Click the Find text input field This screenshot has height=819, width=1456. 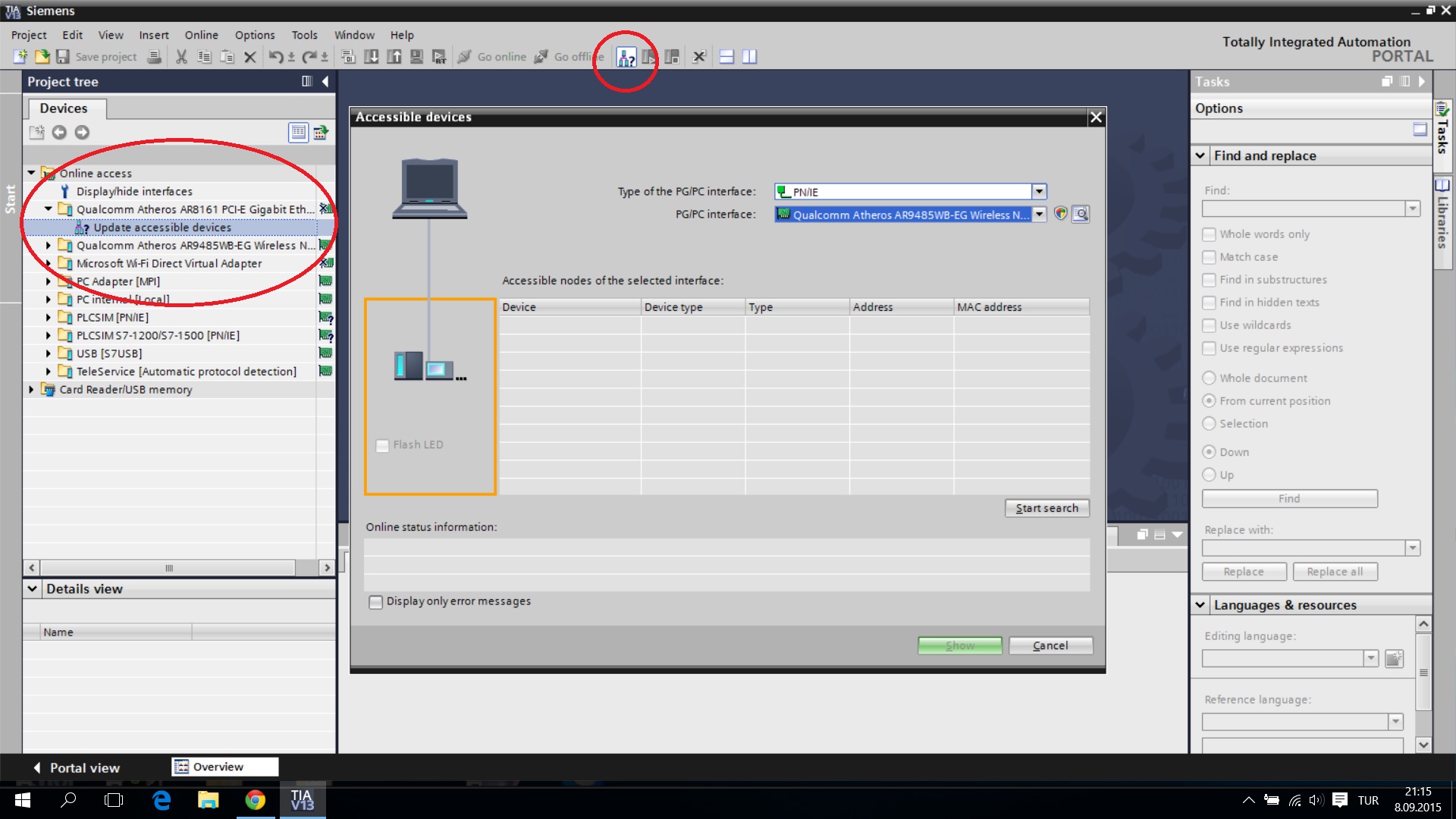[x=1304, y=209]
